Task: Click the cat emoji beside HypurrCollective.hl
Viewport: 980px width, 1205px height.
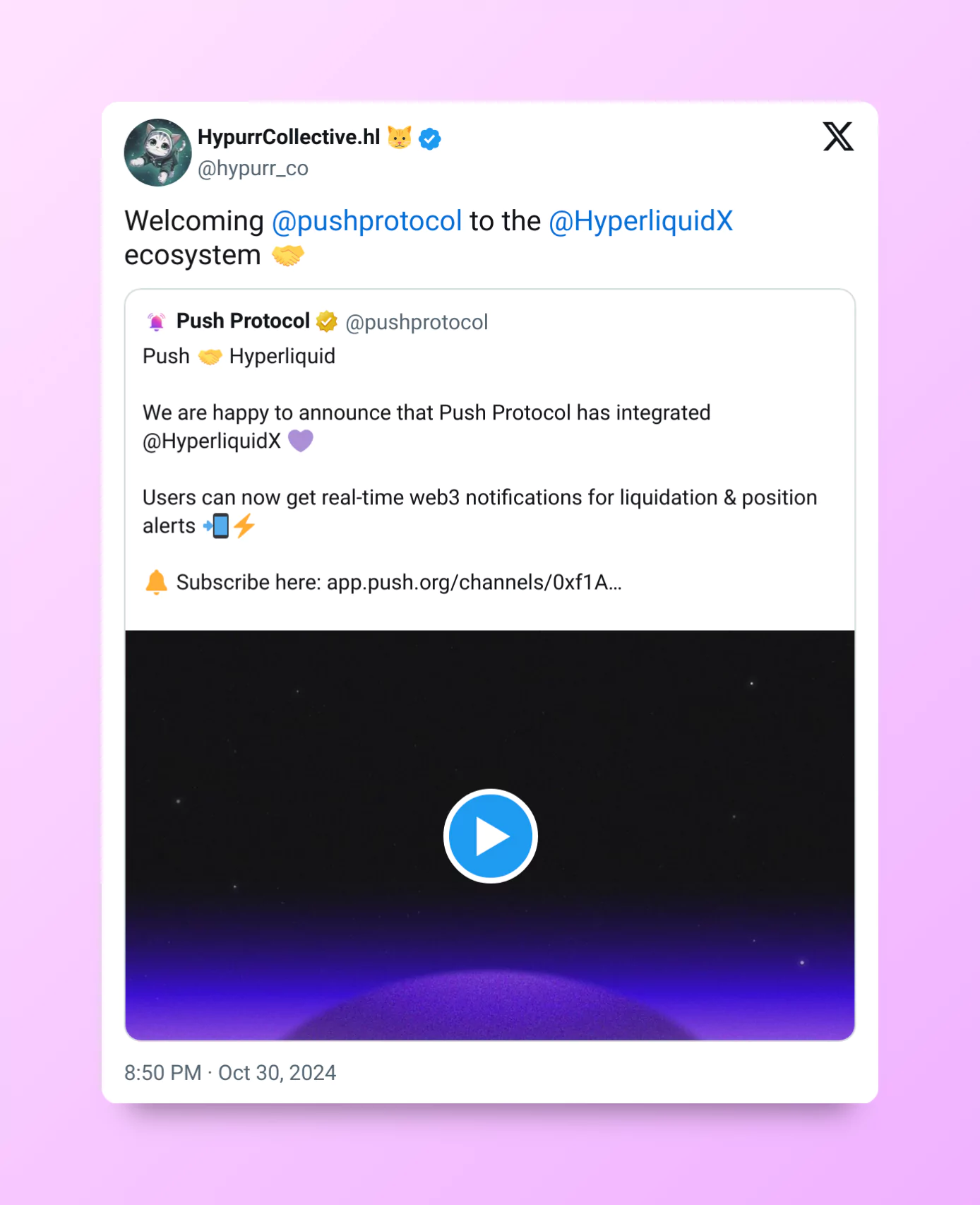Action: pyautogui.click(x=400, y=137)
